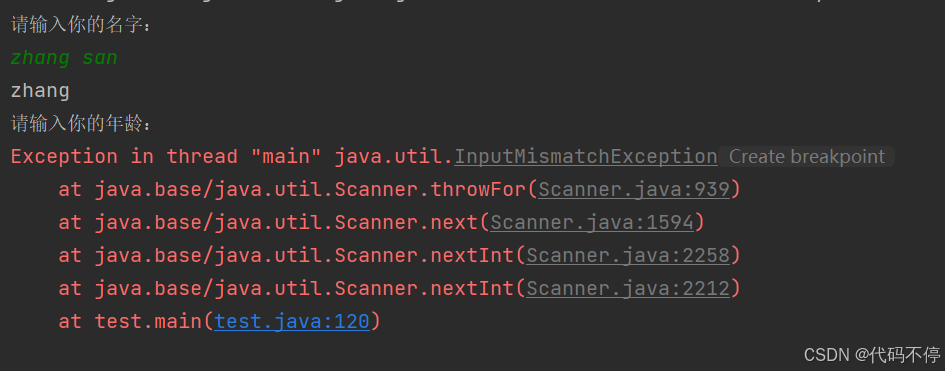Open the InputMismatchException class link
Viewport: 945px width, 371px height.
(x=585, y=157)
